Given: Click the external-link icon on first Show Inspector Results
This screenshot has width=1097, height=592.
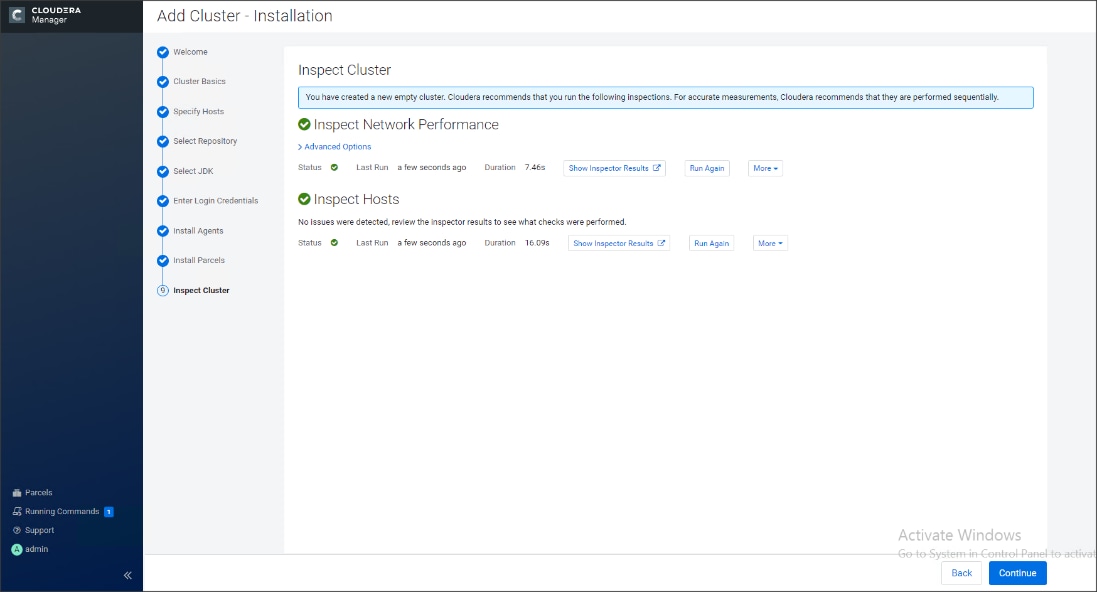Looking at the screenshot, I should pyautogui.click(x=657, y=168).
